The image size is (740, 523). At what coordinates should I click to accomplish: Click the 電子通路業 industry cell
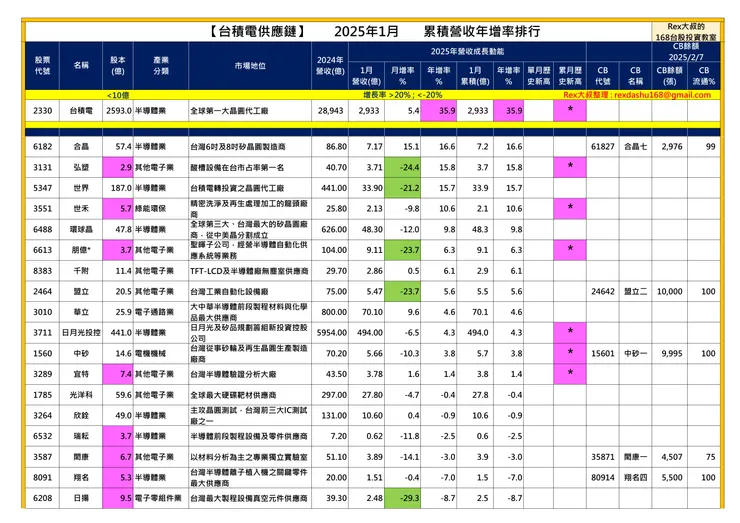(x=161, y=312)
